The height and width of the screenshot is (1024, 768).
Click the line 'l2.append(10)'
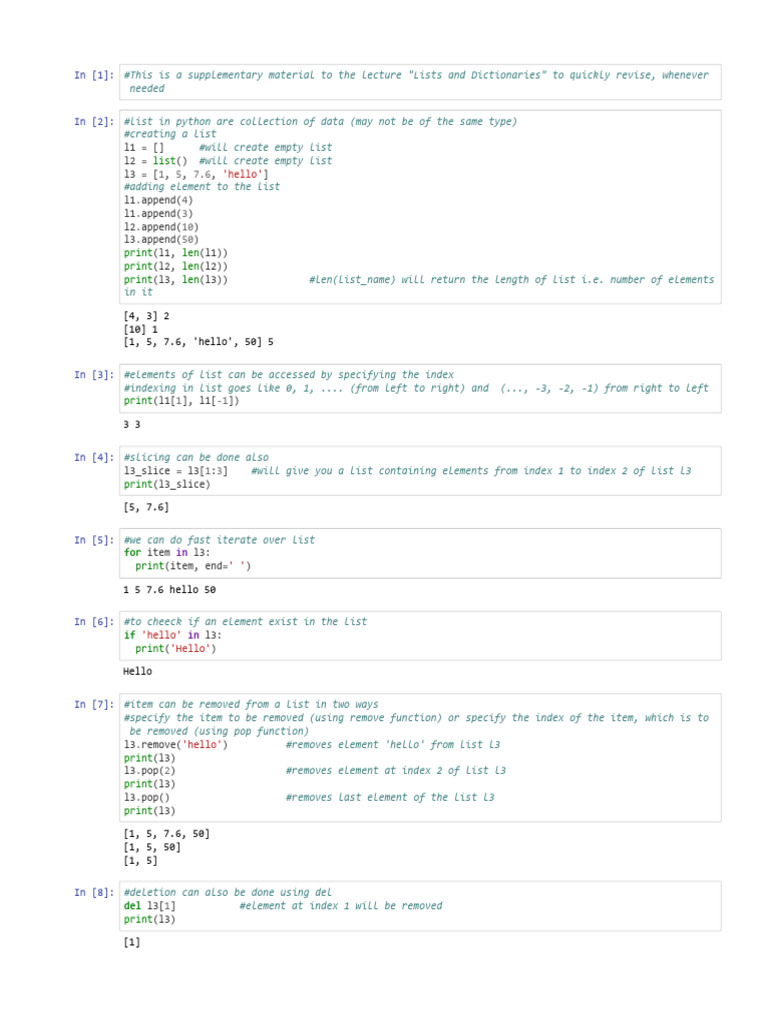pyautogui.click(x=161, y=227)
